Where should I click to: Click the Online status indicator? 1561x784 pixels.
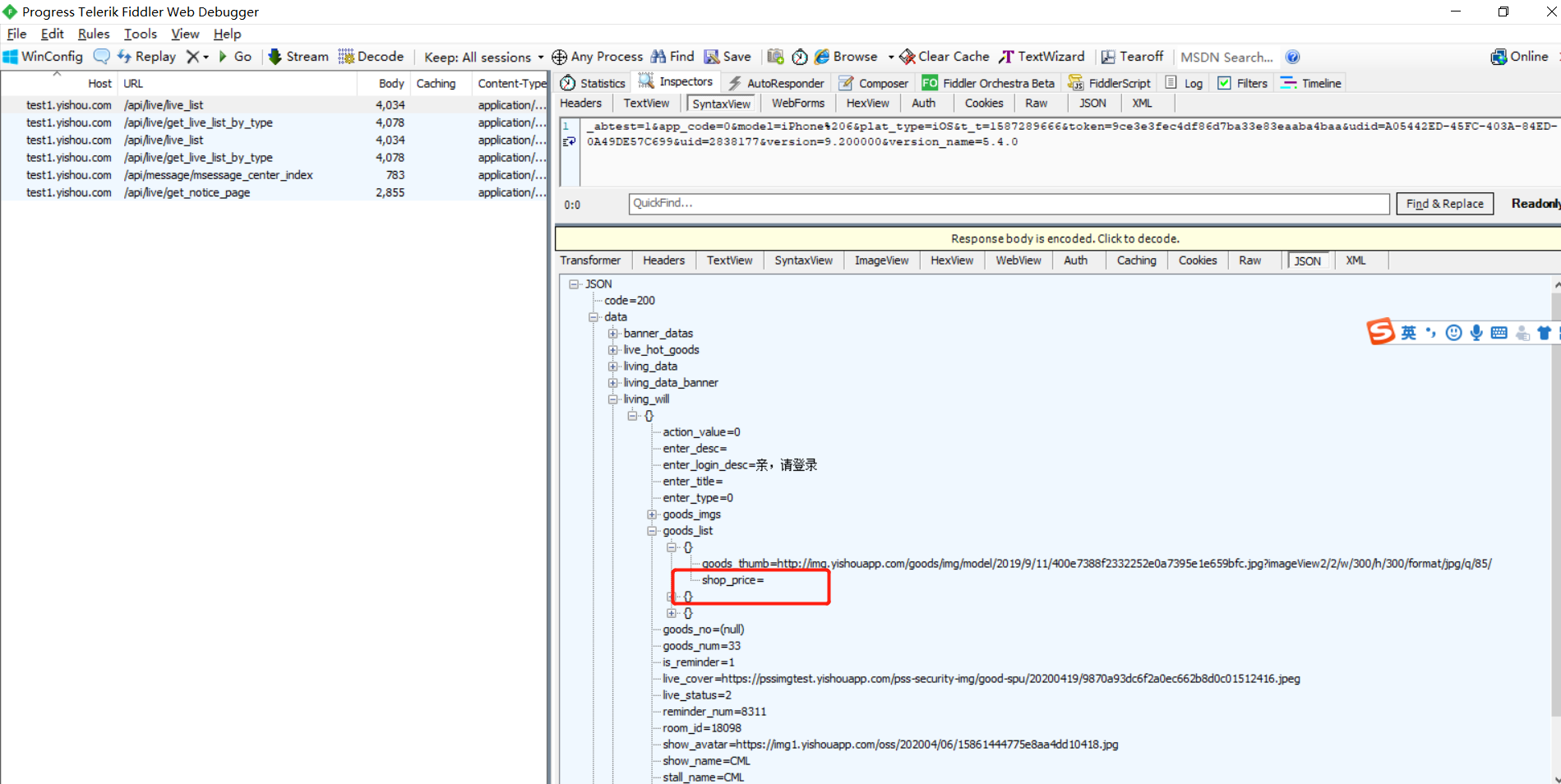(1519, 57)
